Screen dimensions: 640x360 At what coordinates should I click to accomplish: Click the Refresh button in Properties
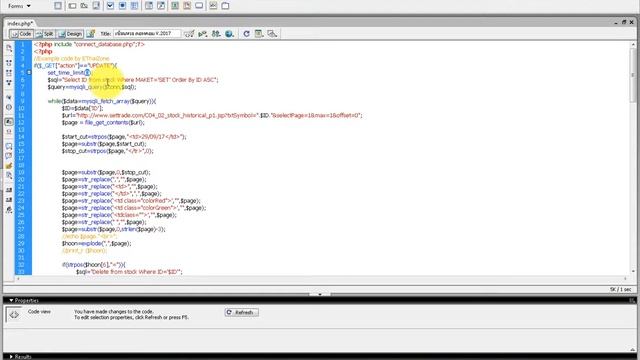coord(242,312)
